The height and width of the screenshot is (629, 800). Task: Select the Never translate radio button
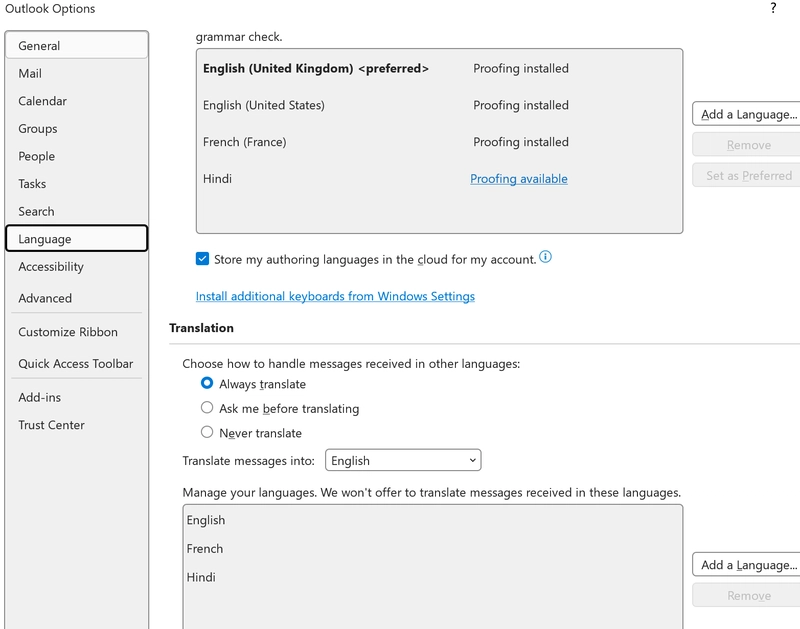(x=207, y=433)
